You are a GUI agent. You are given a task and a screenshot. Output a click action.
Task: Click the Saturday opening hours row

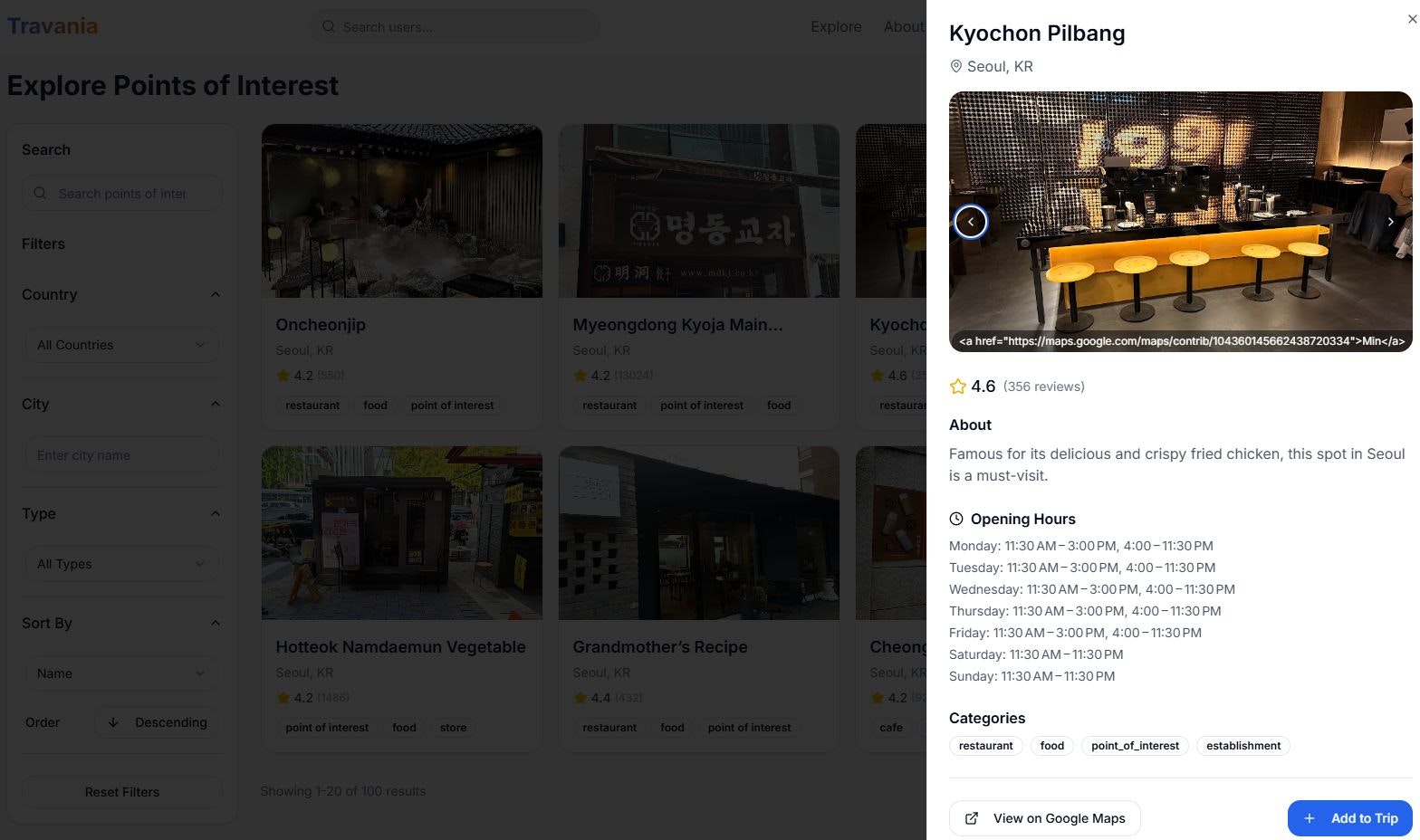1036,654
